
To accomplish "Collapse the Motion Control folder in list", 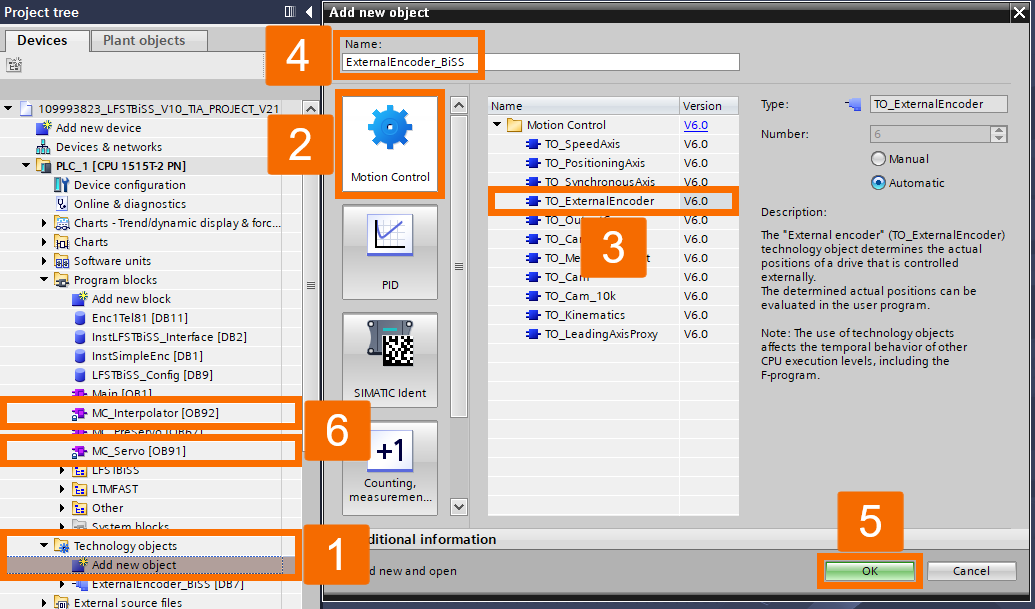I will pyautogui.click(x=497, y=125).
